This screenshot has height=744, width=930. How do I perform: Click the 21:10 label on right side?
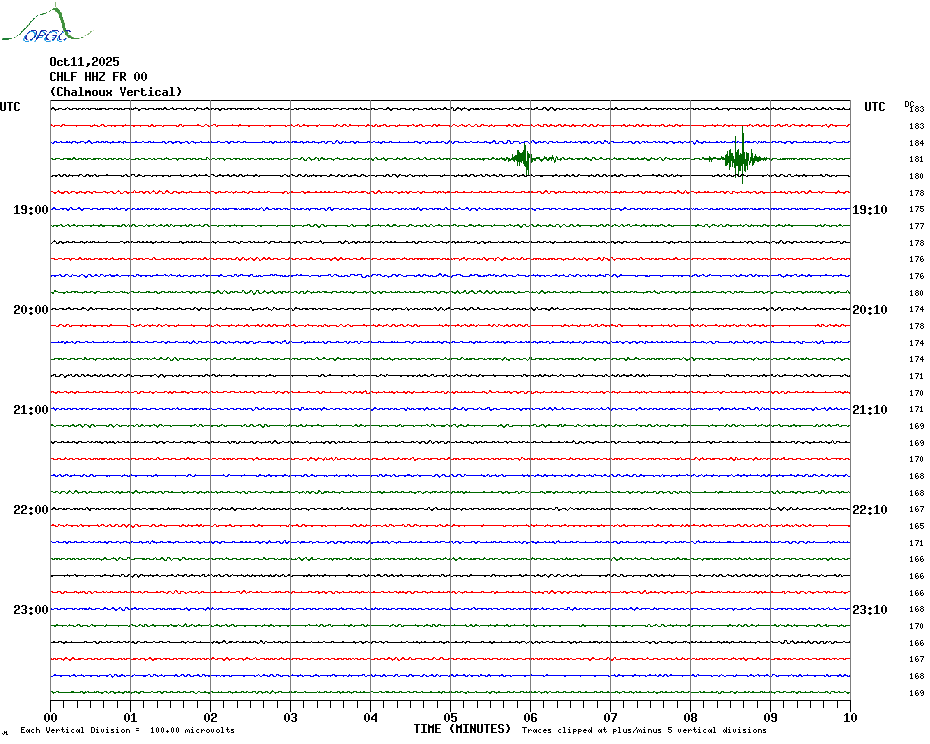[x=869, y=410]
